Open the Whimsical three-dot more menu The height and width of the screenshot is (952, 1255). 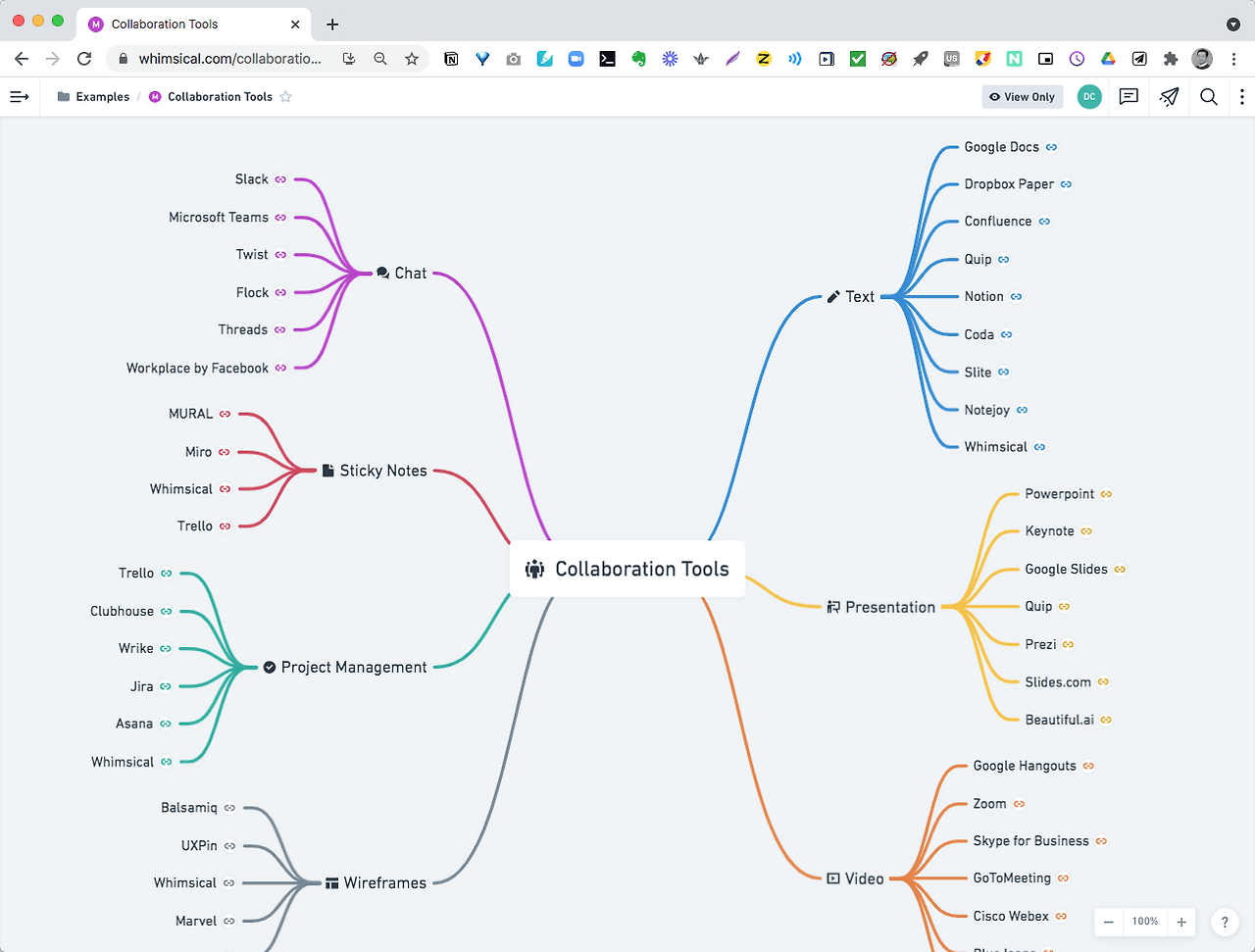[x=1242, y=97]
